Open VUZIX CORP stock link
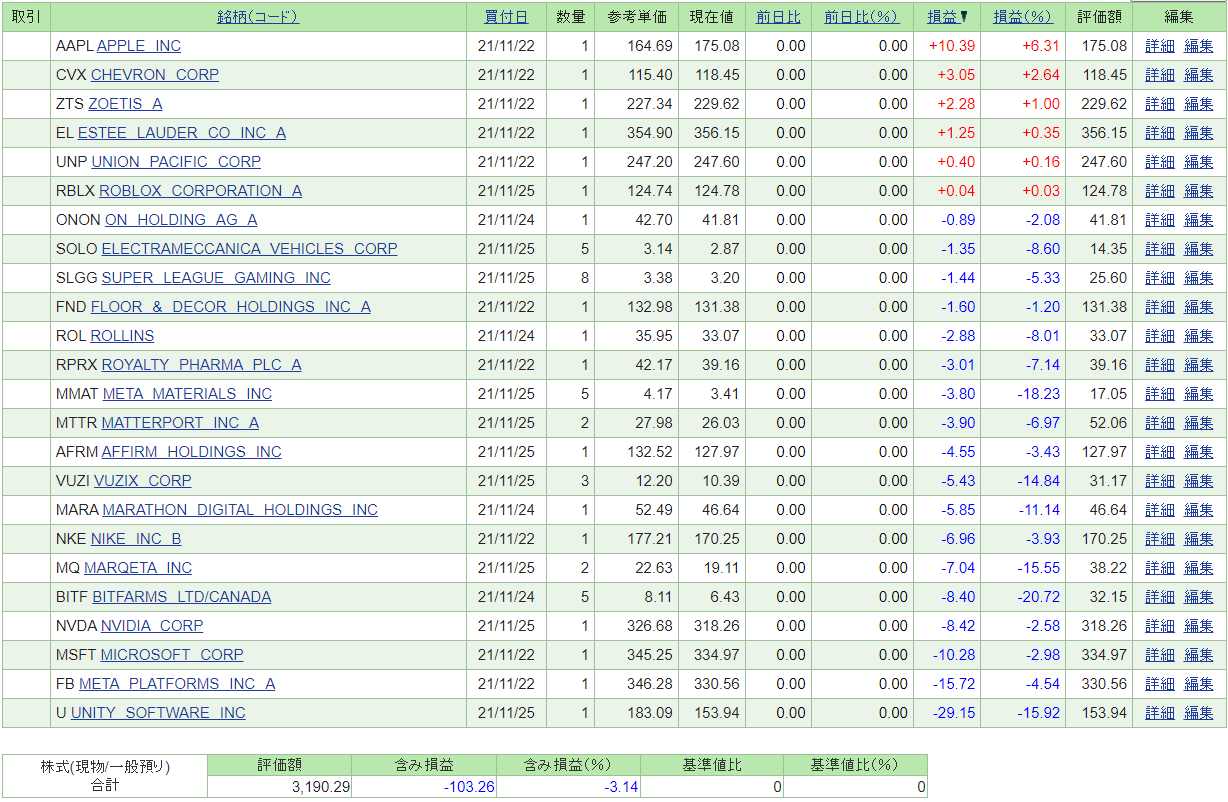Image resolution: width=1228 pixels, height=802 pixels. pos(143,481)
